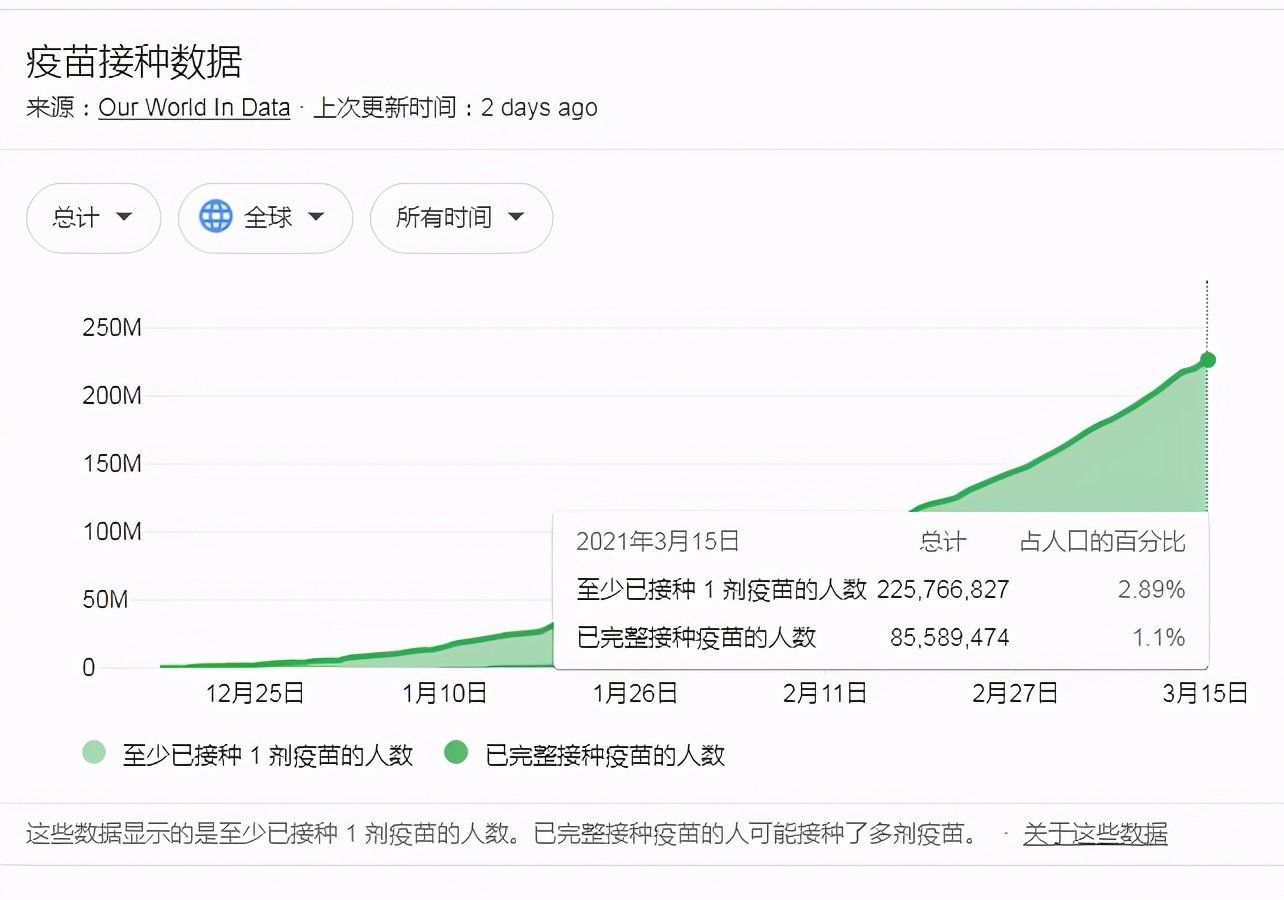Click the 疫苗接种数据 heading
The image size is (1284, 900).
tap(134, 63)
